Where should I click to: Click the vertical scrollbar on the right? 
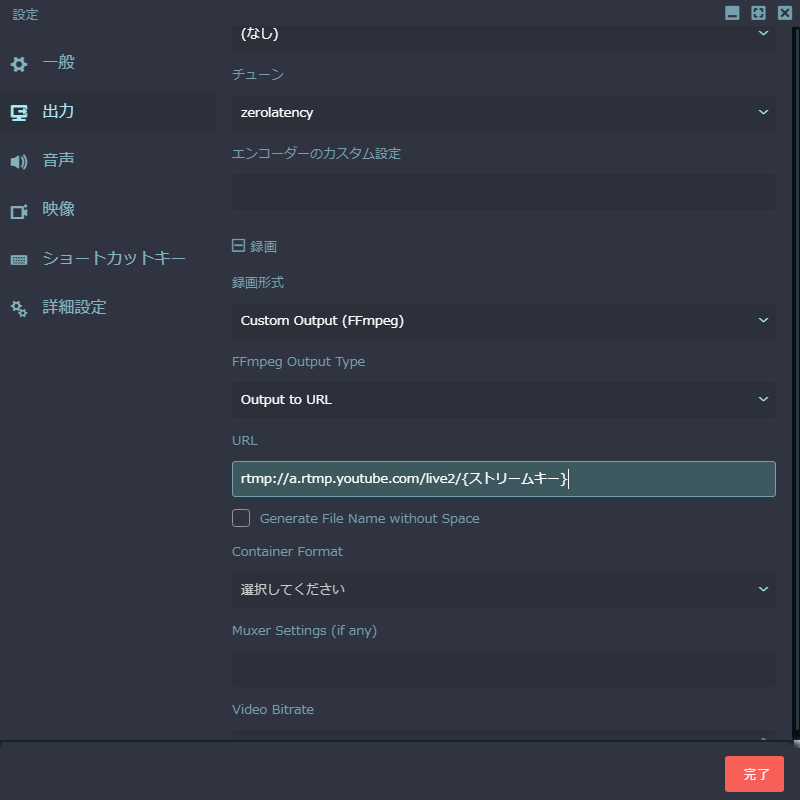(796, 378)
